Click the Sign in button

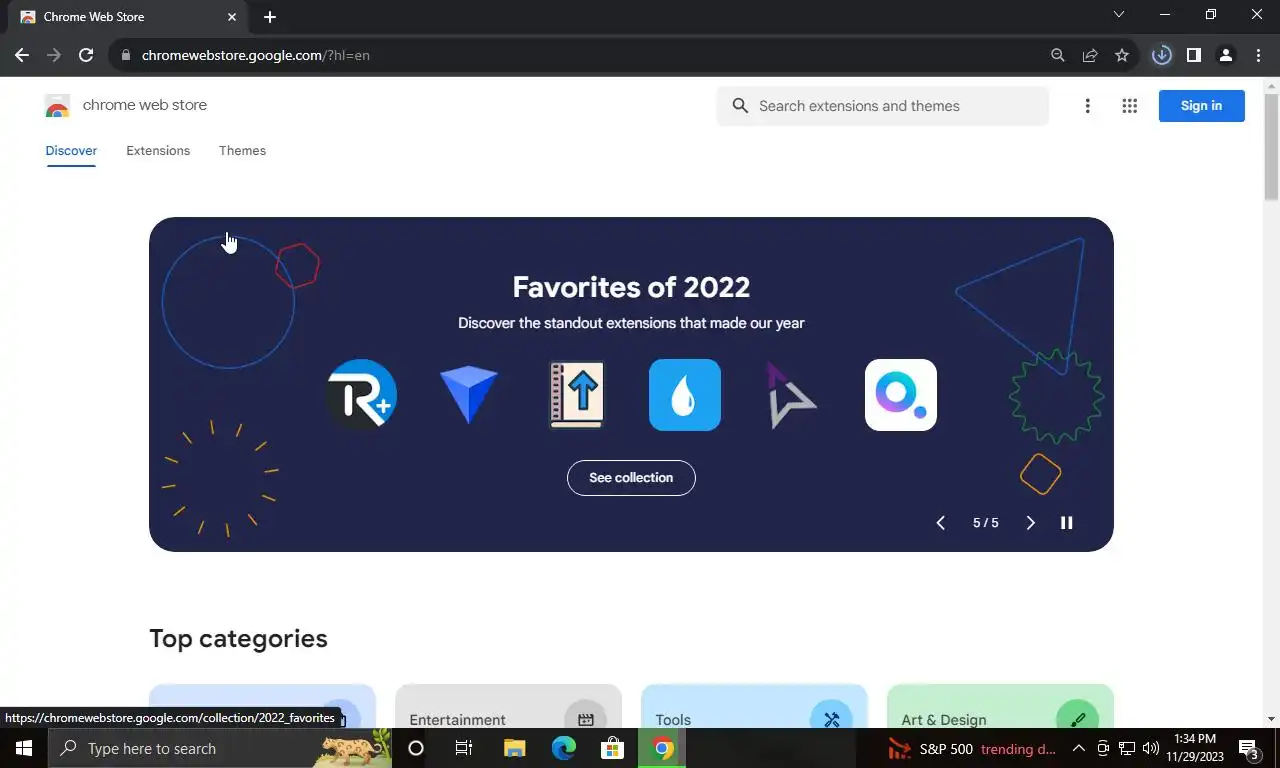coord(1201,106)
